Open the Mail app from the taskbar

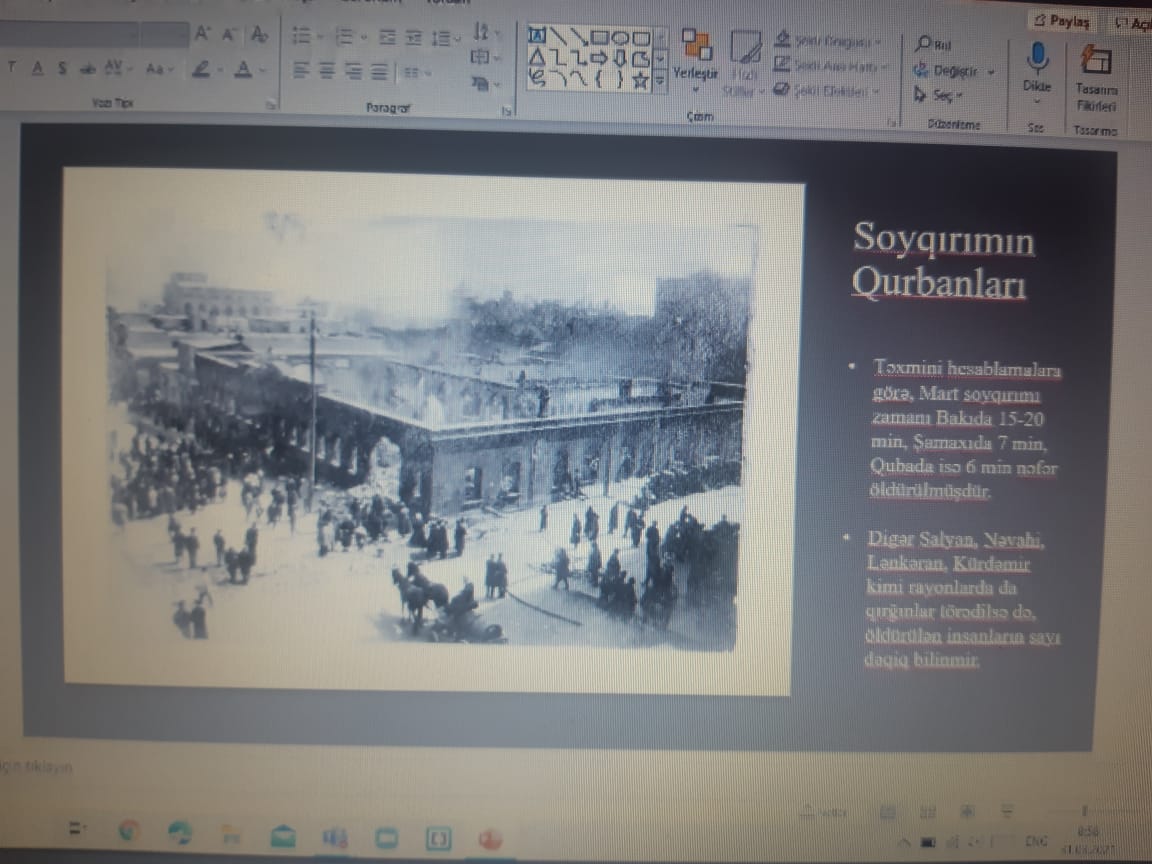click(283, 836)
